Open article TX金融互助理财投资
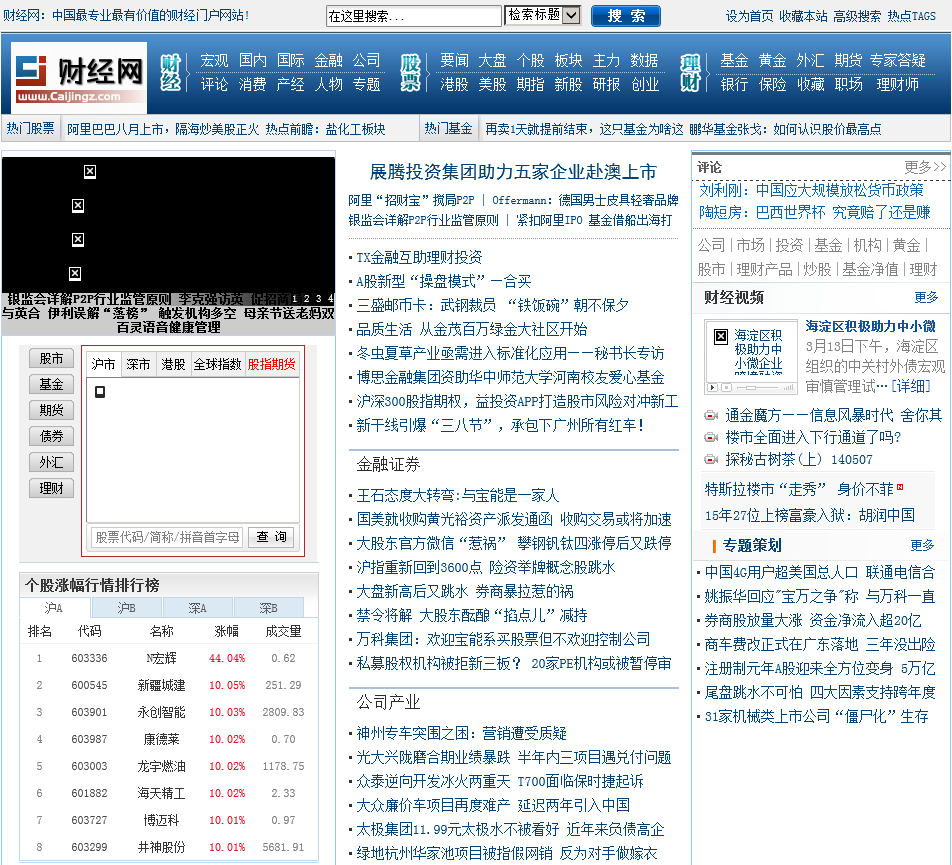Image resolution: width=952 pixels, height=865 pixels. click(419, 257)
